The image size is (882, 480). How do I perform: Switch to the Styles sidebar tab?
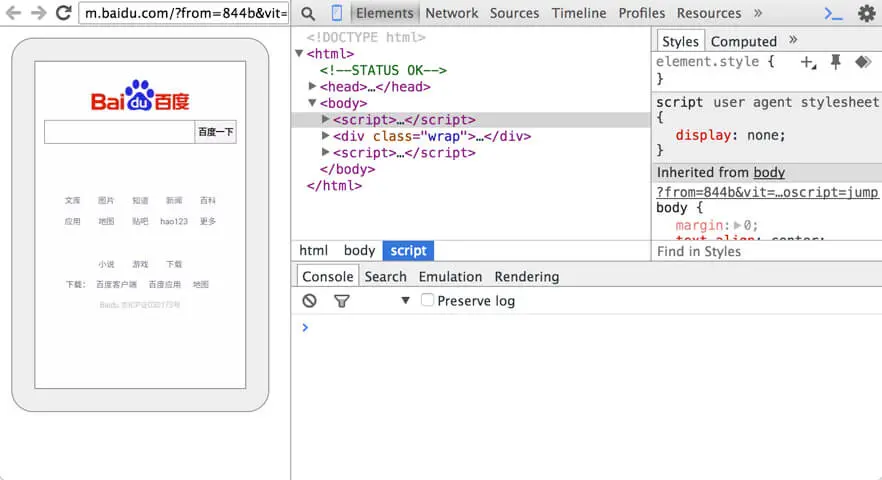tap(680, 41)
